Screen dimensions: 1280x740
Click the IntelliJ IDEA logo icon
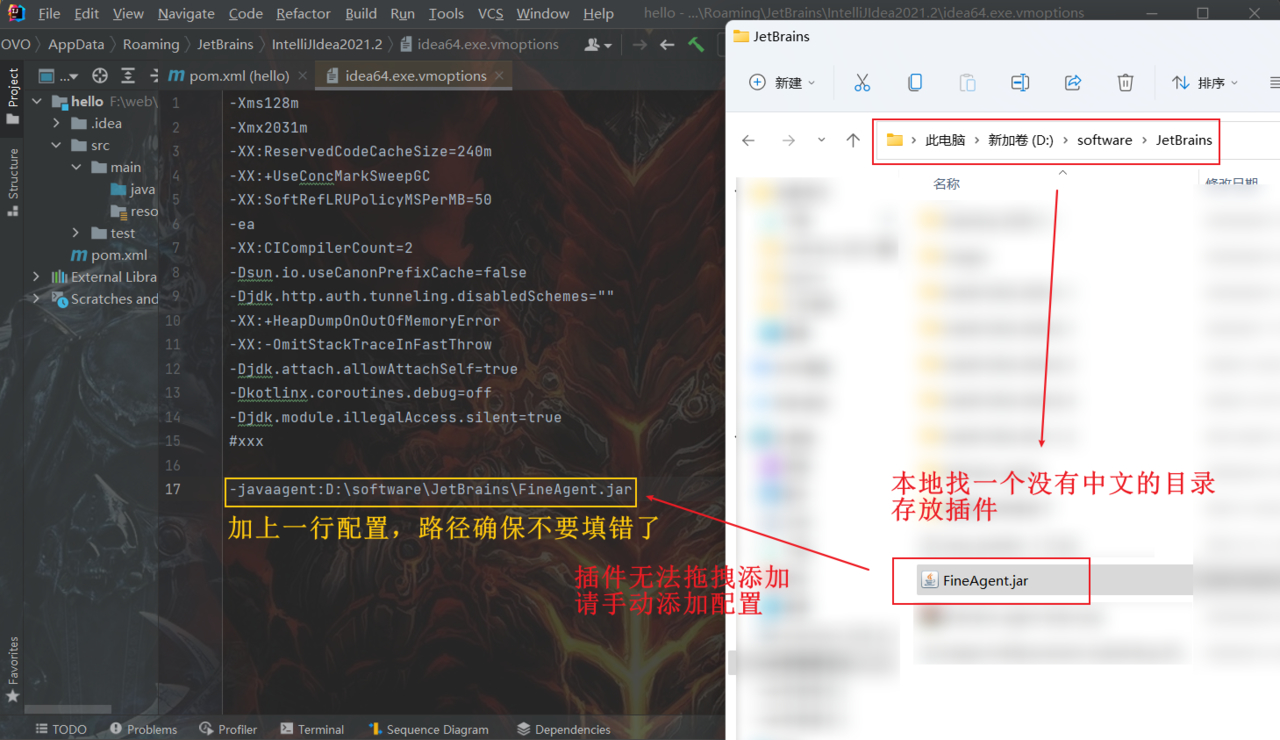point(15,13)
